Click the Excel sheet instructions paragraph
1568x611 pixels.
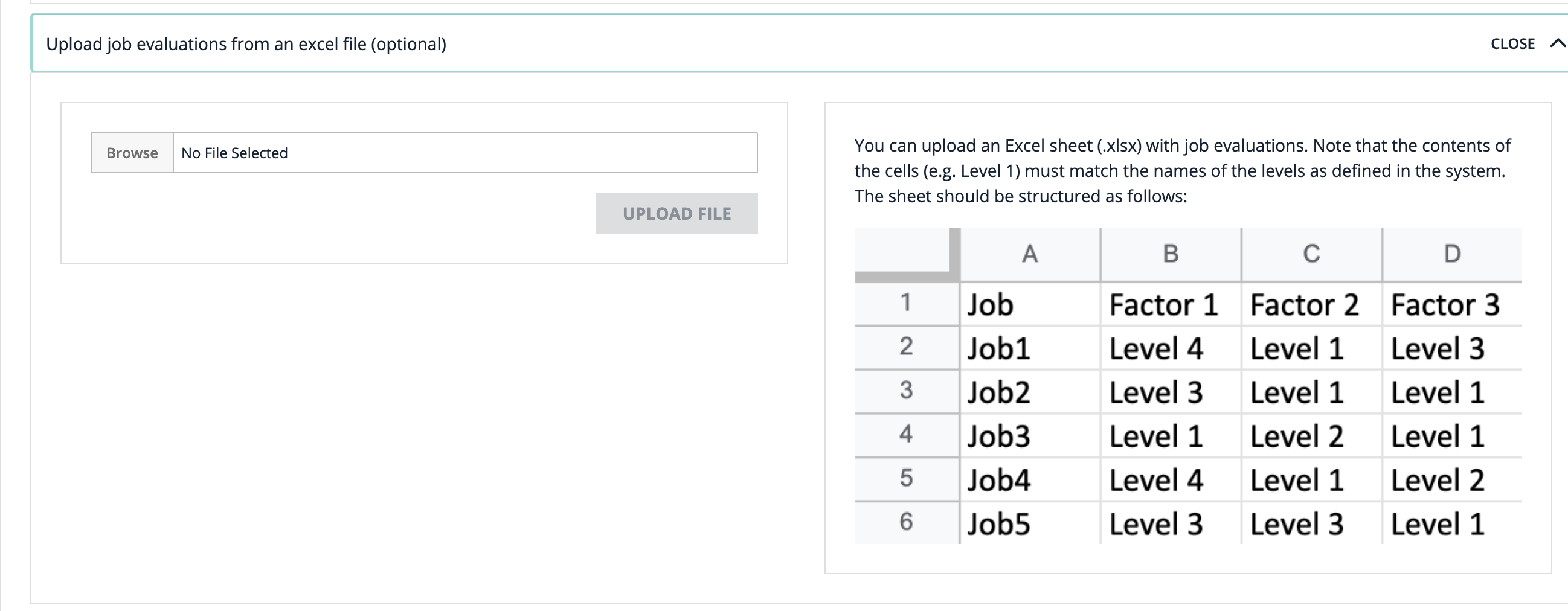[1181, 171]
